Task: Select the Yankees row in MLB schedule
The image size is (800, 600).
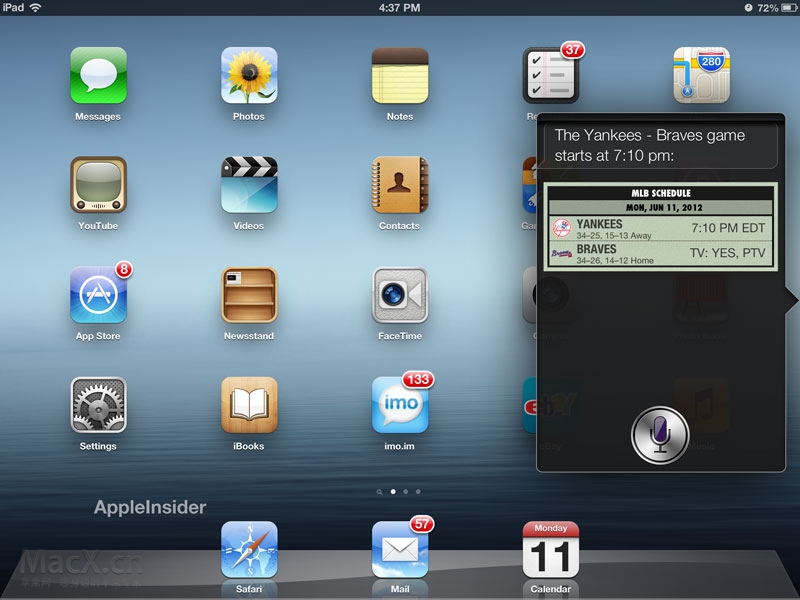Action: point(662,228)
